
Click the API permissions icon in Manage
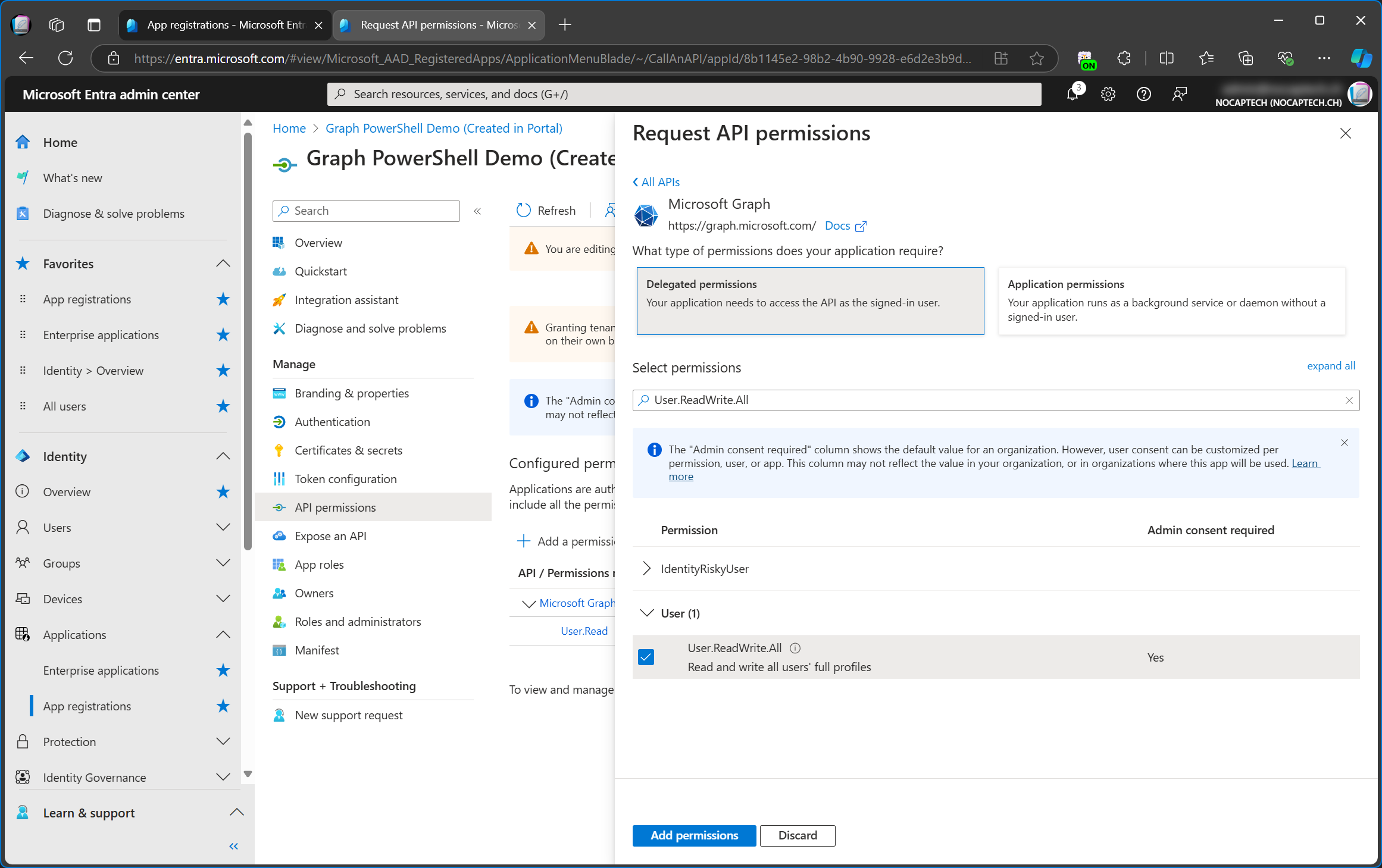tap(279, 507)
